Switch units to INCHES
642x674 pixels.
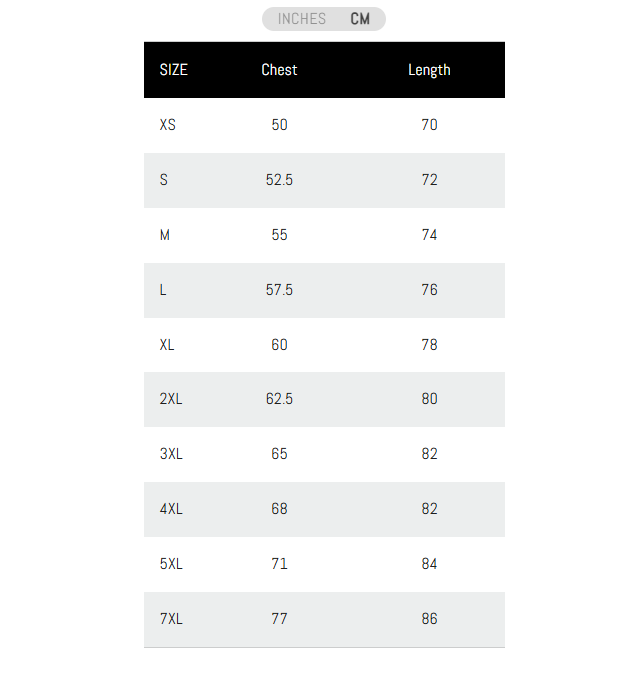pyautogui.click(x=301, y=19)
